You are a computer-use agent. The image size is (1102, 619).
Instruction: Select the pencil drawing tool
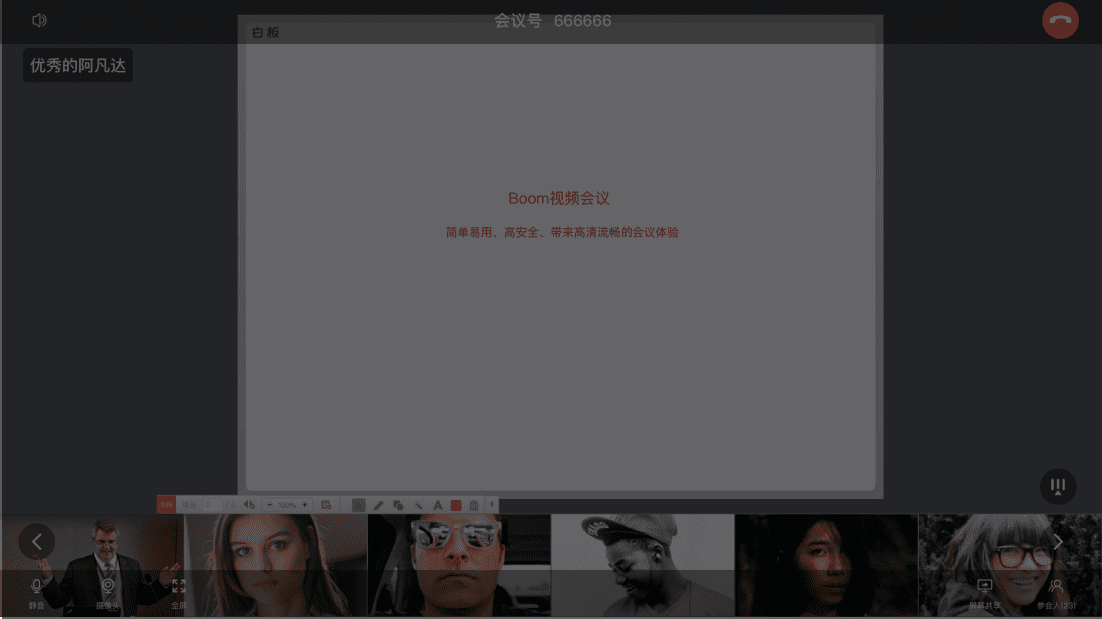click(x=379, y=505)
